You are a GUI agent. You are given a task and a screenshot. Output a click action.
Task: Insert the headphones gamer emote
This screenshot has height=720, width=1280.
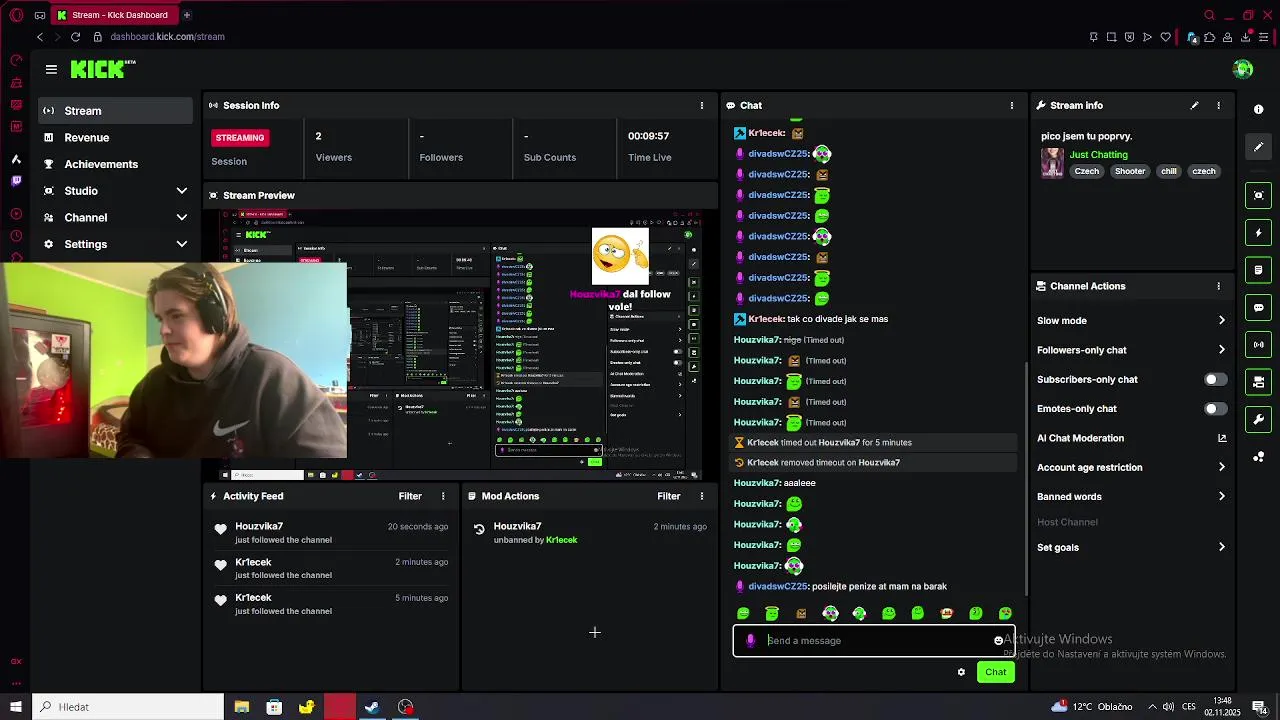pos(830,613)
